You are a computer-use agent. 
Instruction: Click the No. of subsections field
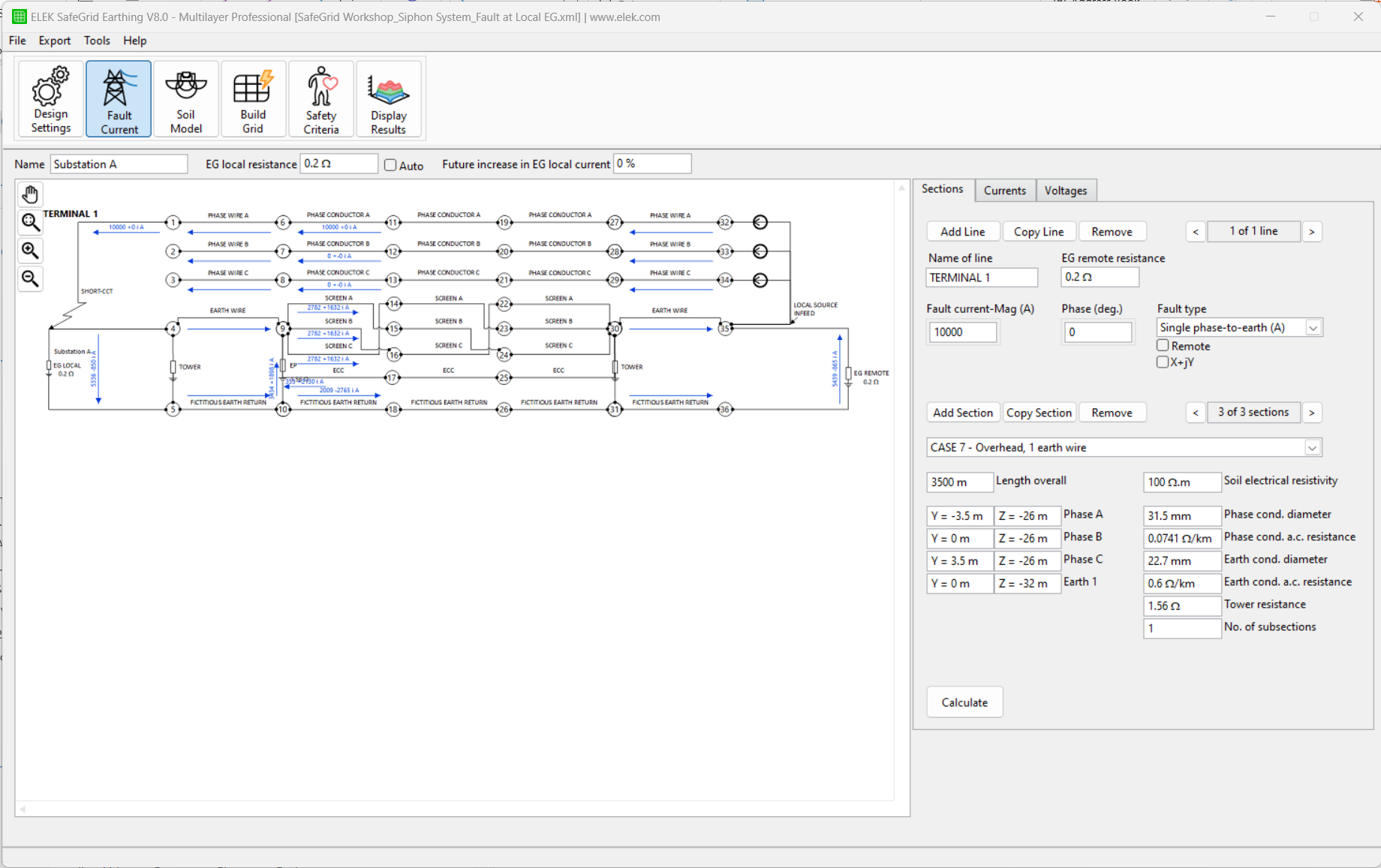tap(1181, 629)
